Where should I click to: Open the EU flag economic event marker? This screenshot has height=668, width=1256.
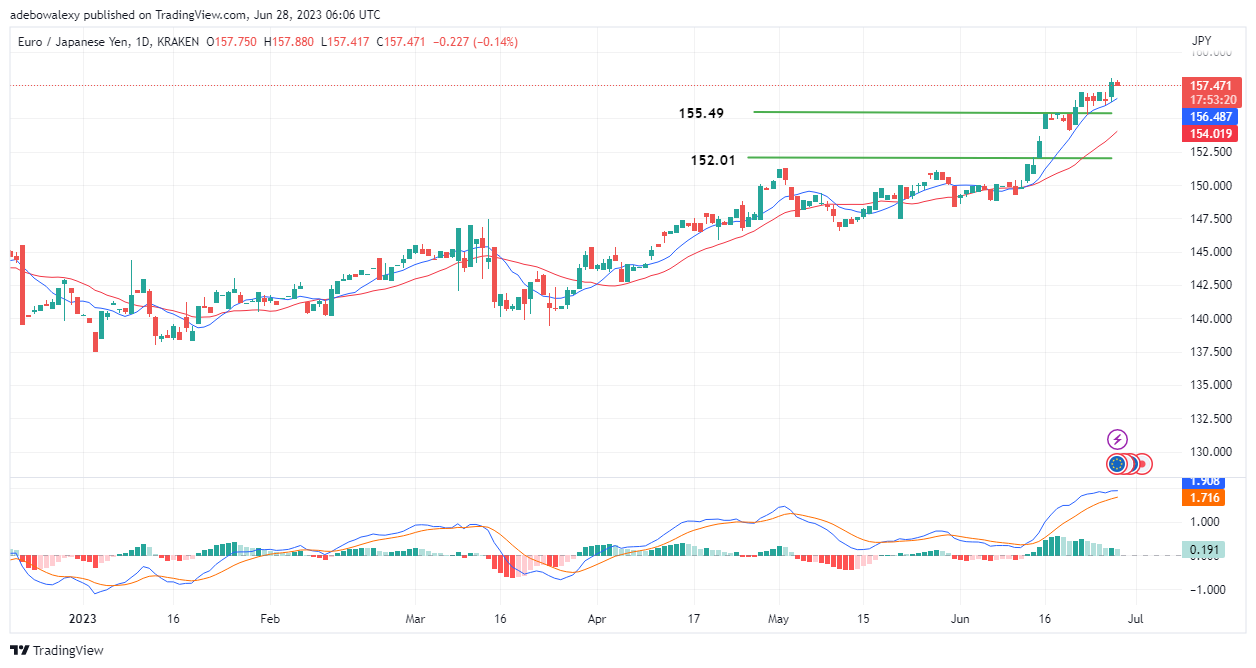pyautogui.click(x=1117, y=464)
